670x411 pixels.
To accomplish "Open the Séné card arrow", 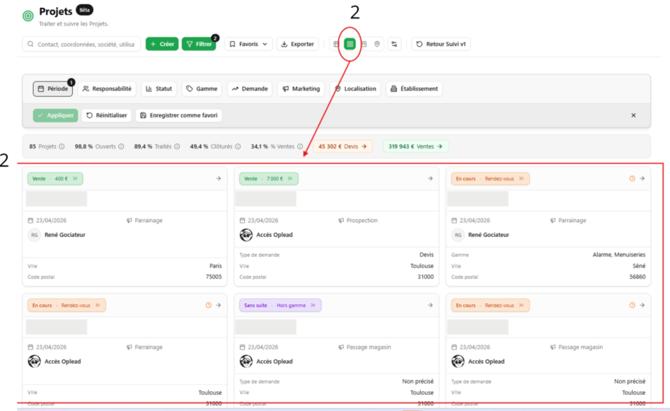I will [x=642, y=179].
